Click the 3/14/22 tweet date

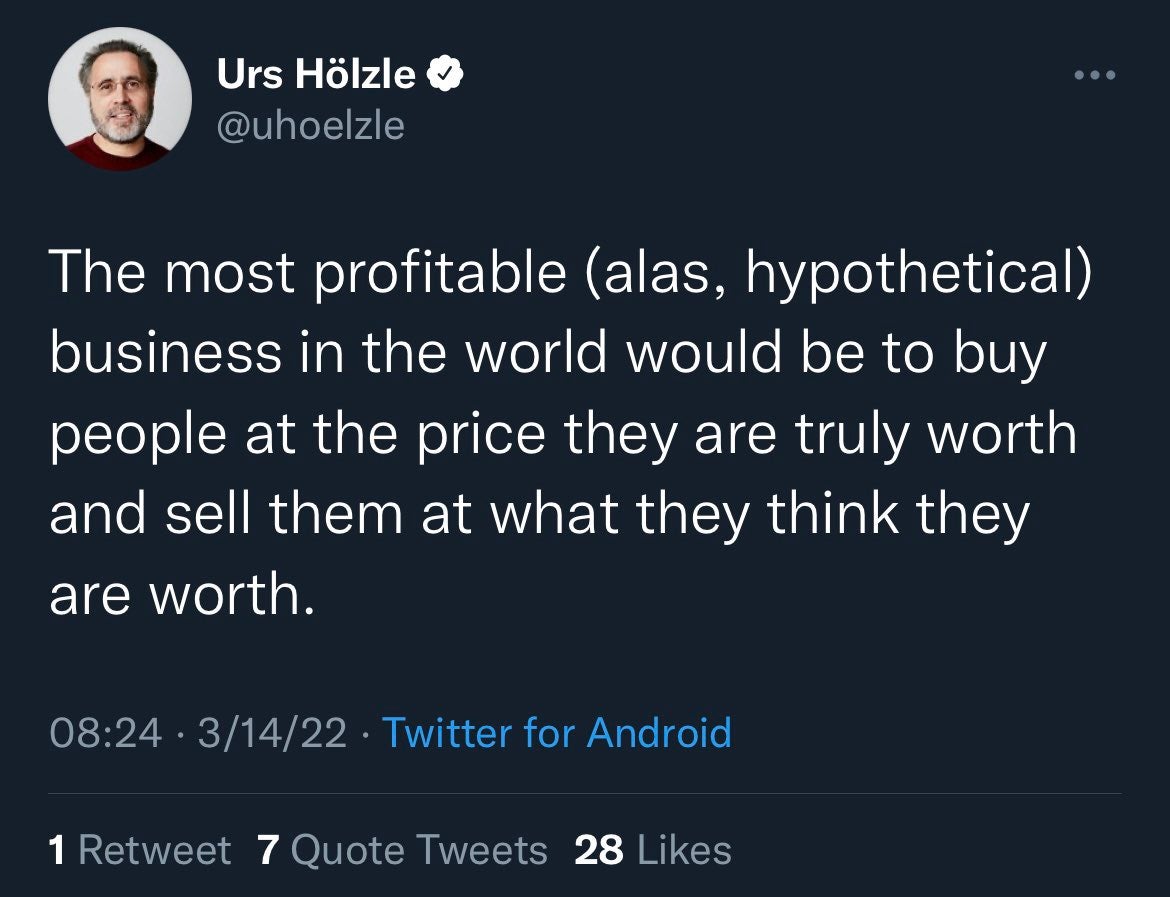point(272,732)
